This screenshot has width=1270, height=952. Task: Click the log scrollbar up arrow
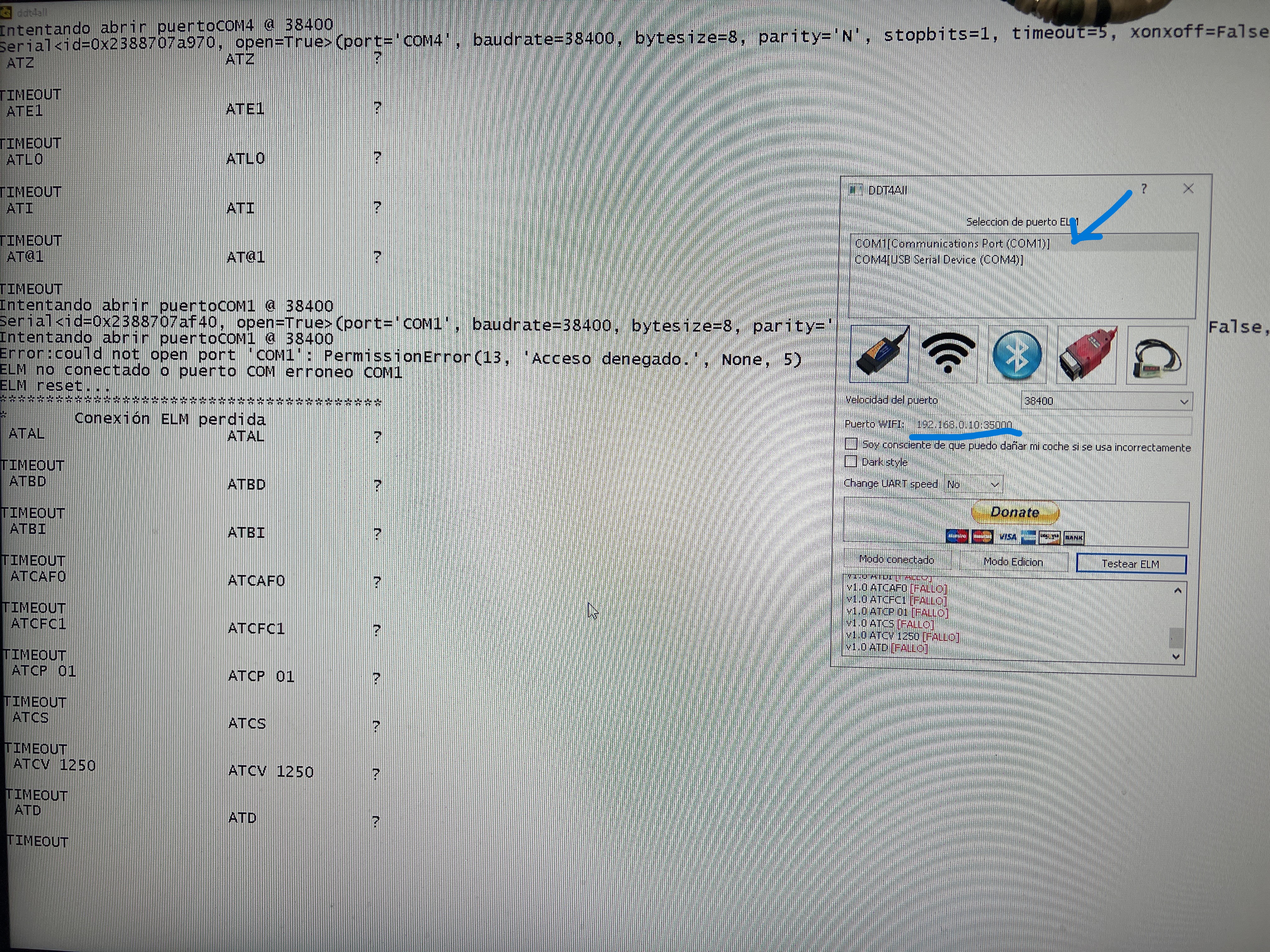(1178, 591)
